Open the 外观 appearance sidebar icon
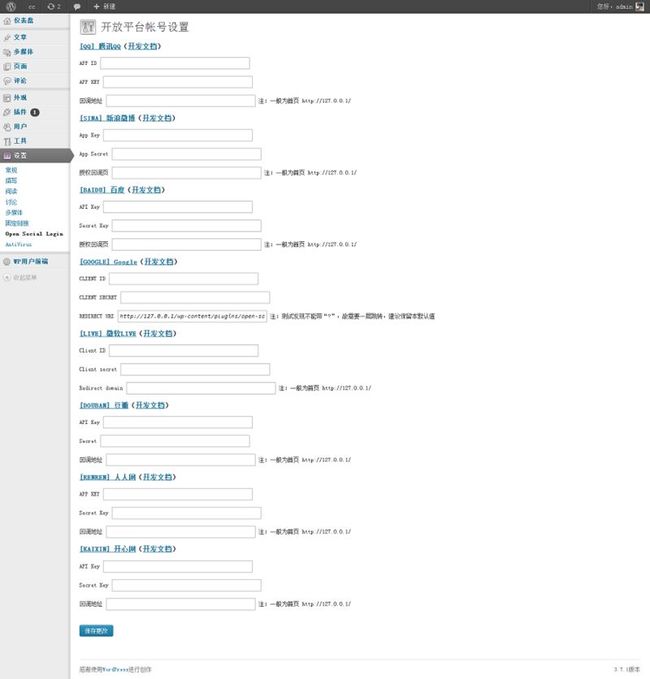This screenshot has width=650, height=679. click(7, 98)
